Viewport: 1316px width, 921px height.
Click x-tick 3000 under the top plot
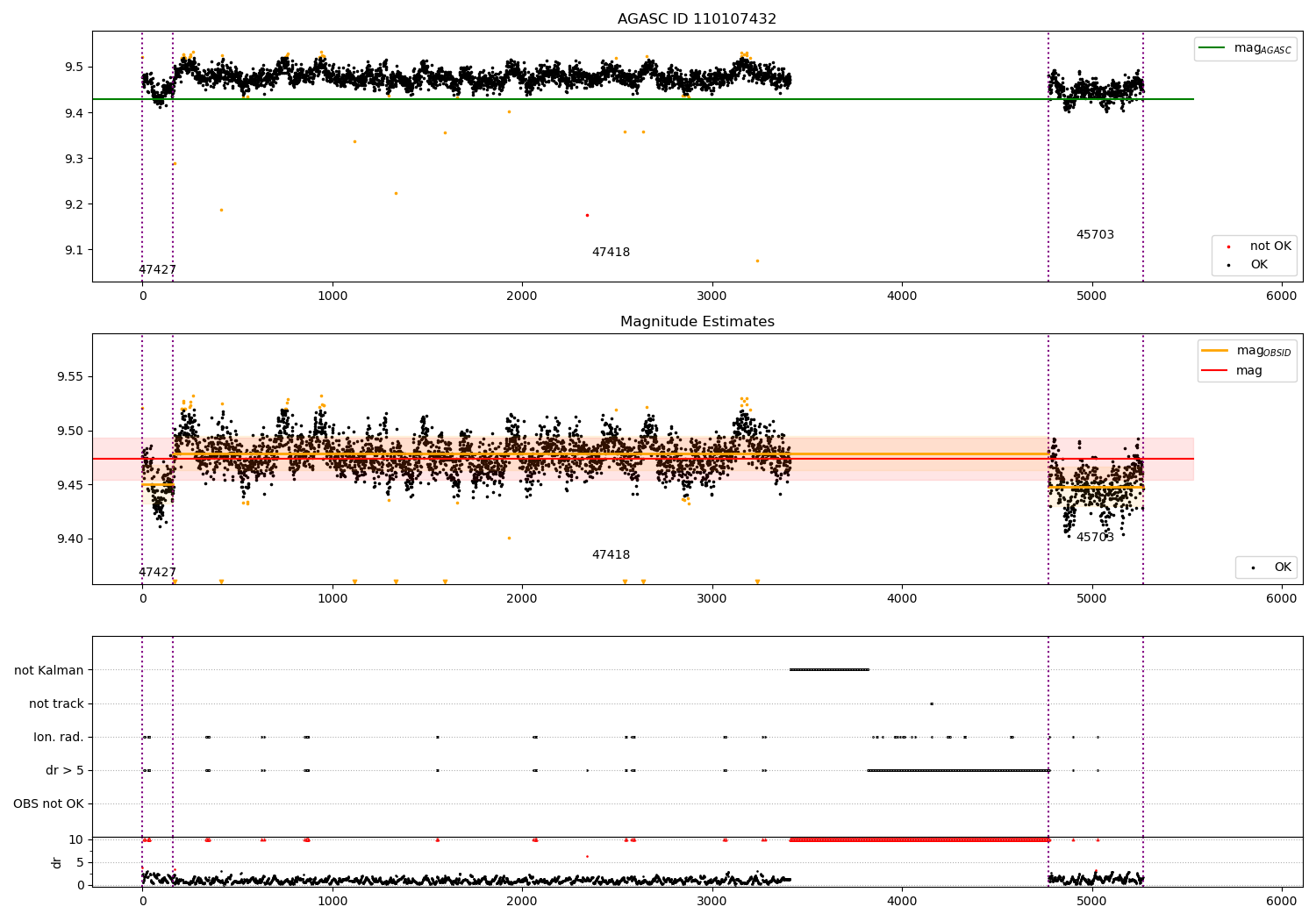click(x=712, y=296)
